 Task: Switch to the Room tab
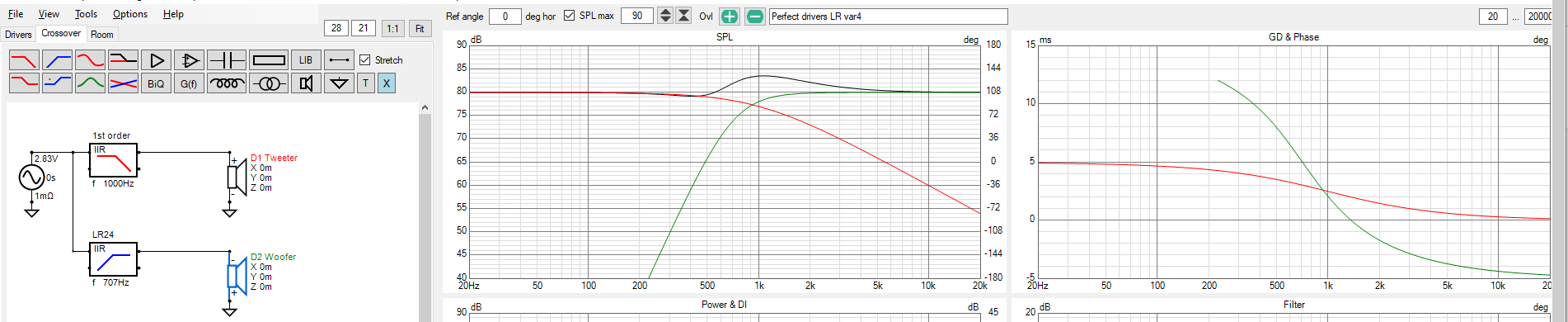(x=102, y=35)
